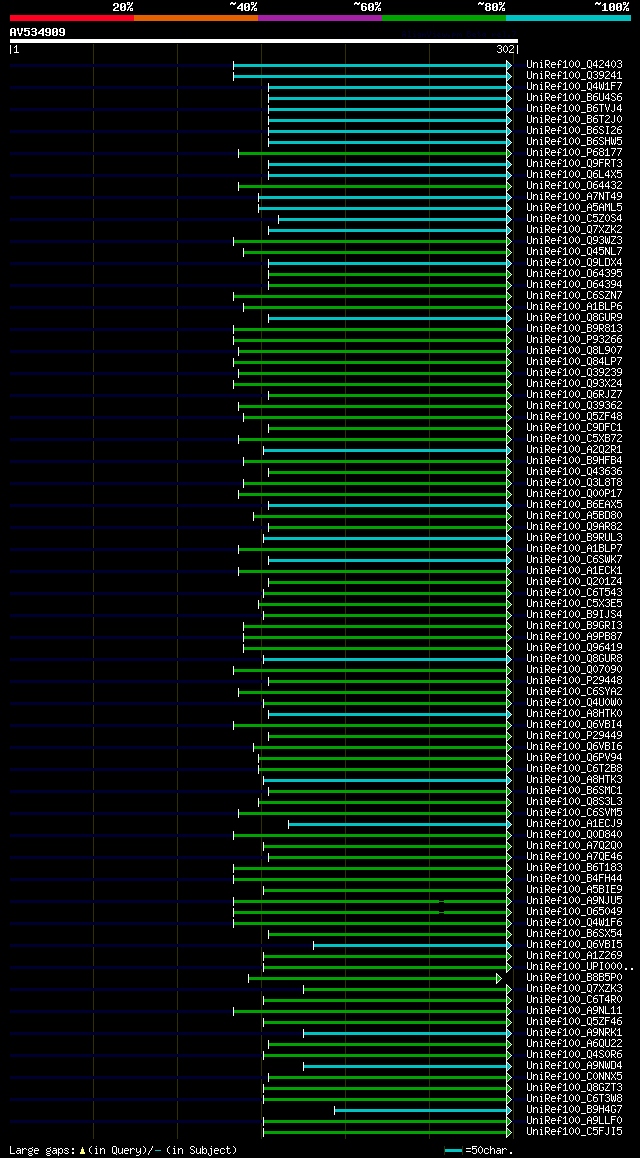The image size is (640, 1158).
Task: Select the UniRef100_Q9LDX4 label
Action: point(574,264)
